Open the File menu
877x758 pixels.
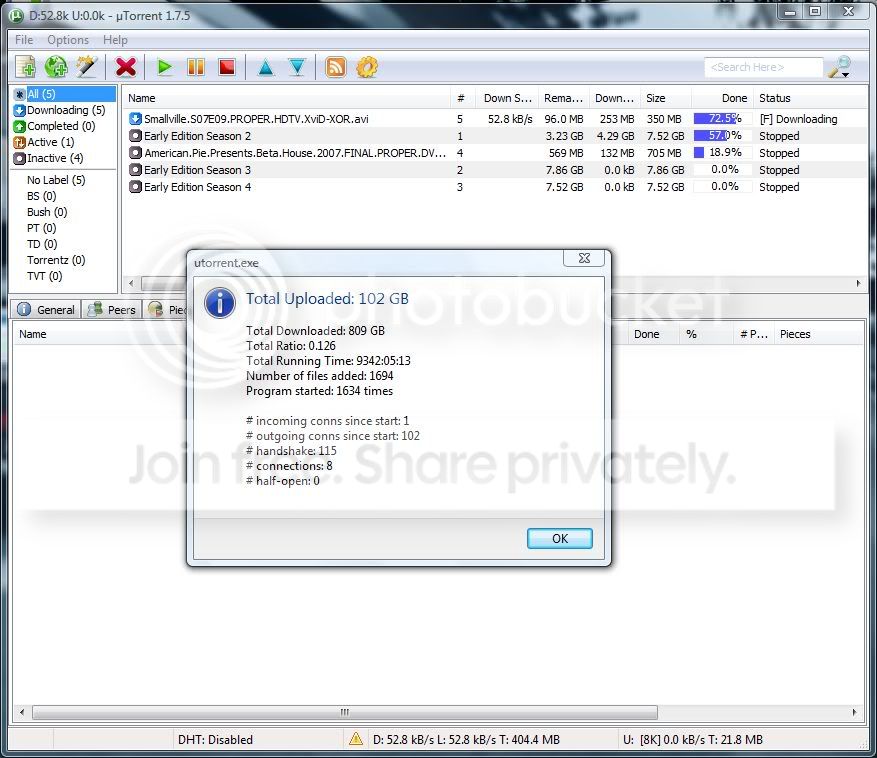click(24, 40)
